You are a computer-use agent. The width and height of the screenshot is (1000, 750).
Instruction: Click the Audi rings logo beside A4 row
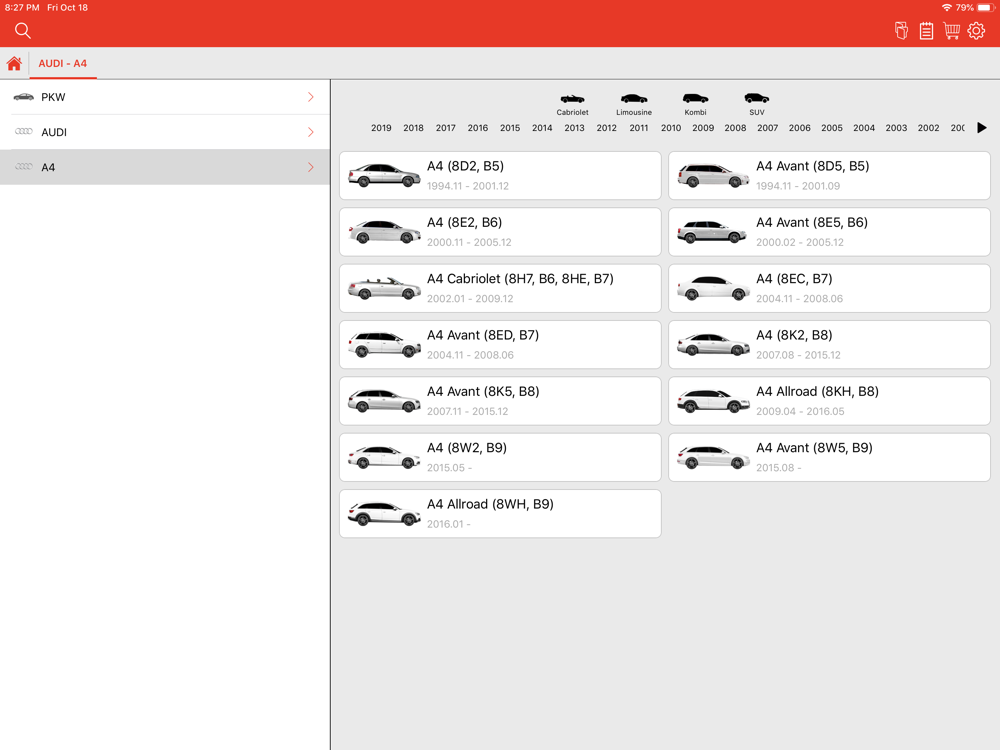(24, 167)
